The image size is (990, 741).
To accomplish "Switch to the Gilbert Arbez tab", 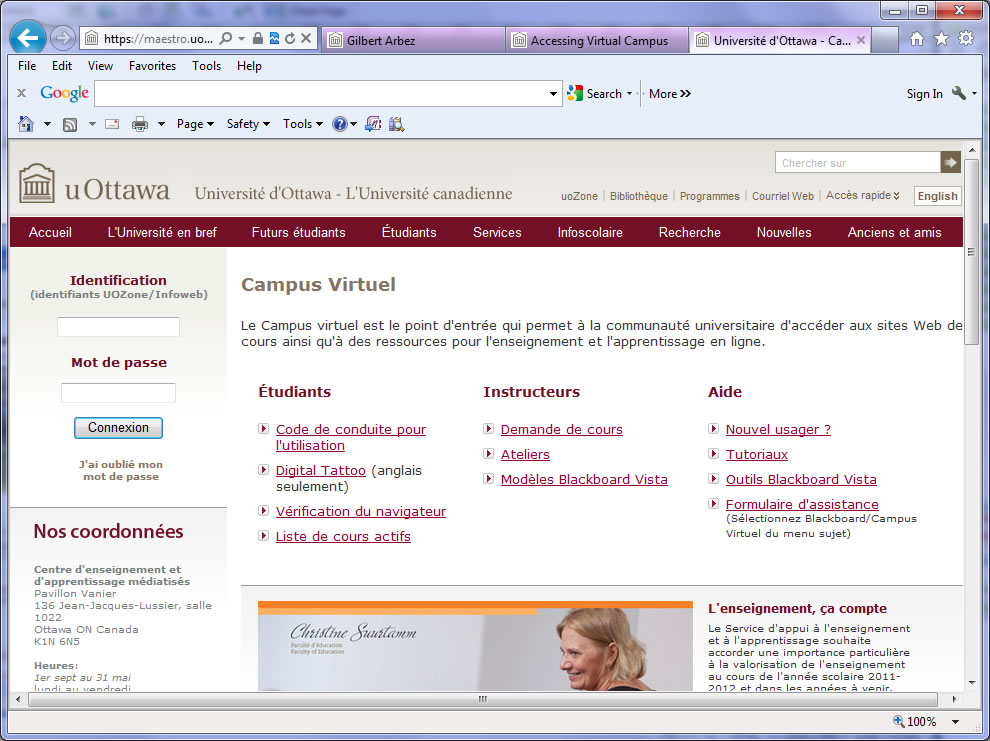I will (413, 40).
